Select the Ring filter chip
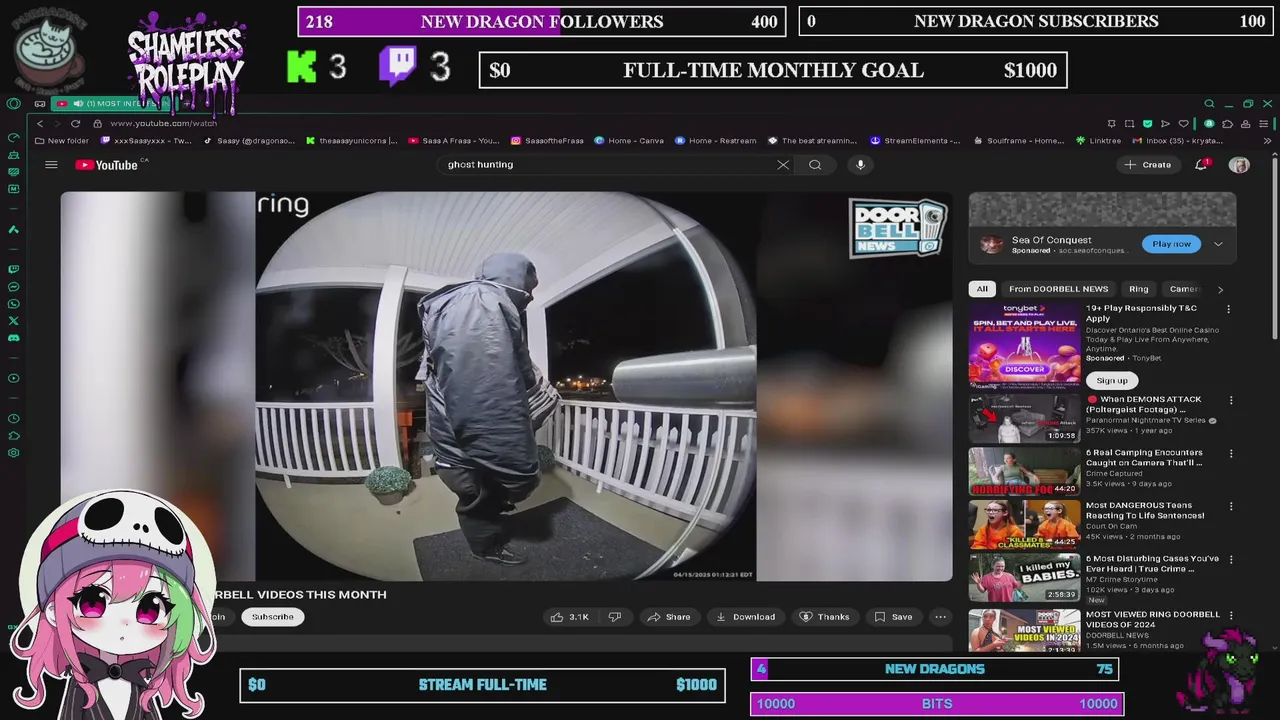The height and width of the screenshot is (720, 1280). click(1138, 289)
